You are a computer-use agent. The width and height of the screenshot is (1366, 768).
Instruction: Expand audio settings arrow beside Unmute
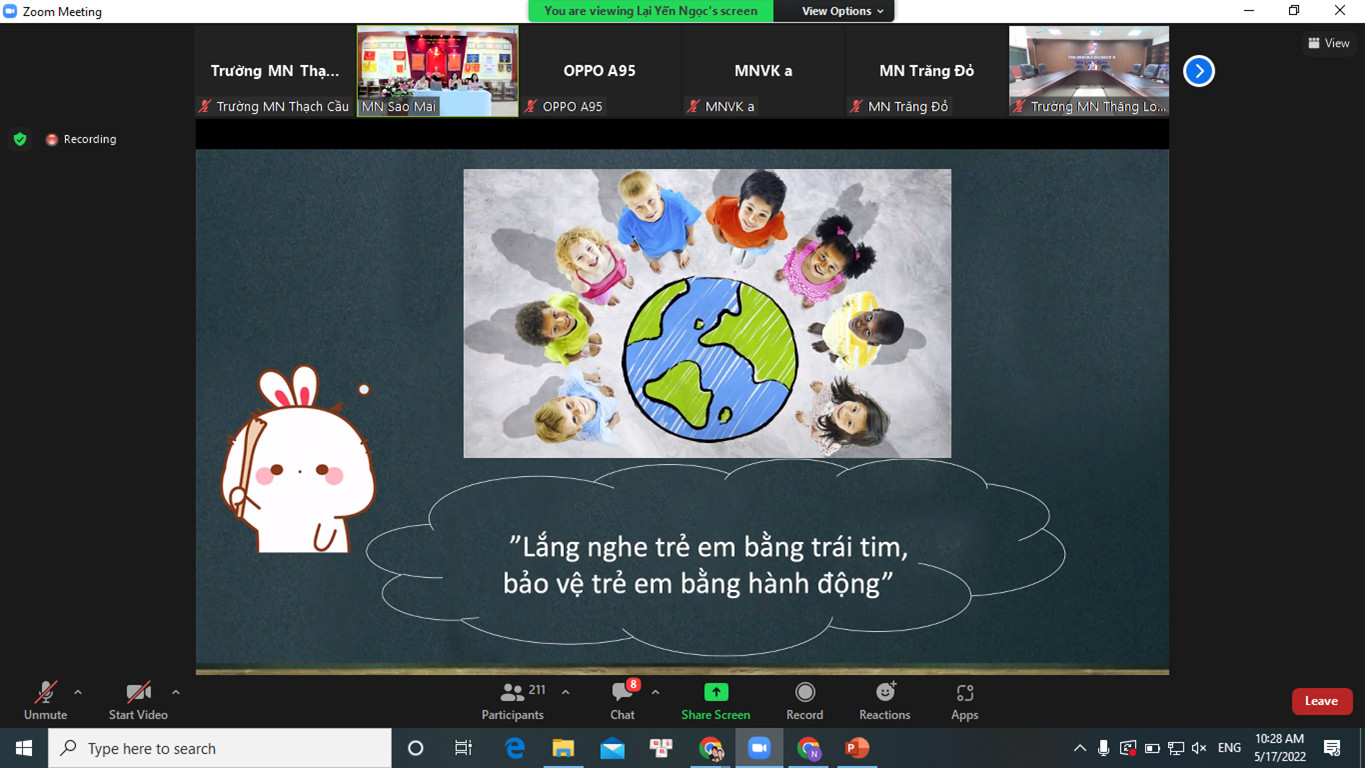click(x=78, y=692)
